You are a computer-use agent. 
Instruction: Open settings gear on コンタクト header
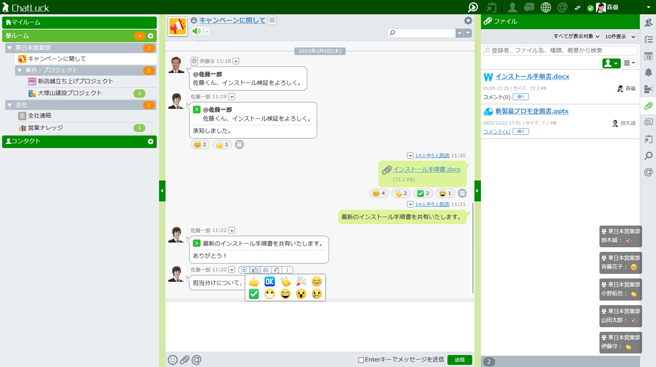(x=151, y=141)
